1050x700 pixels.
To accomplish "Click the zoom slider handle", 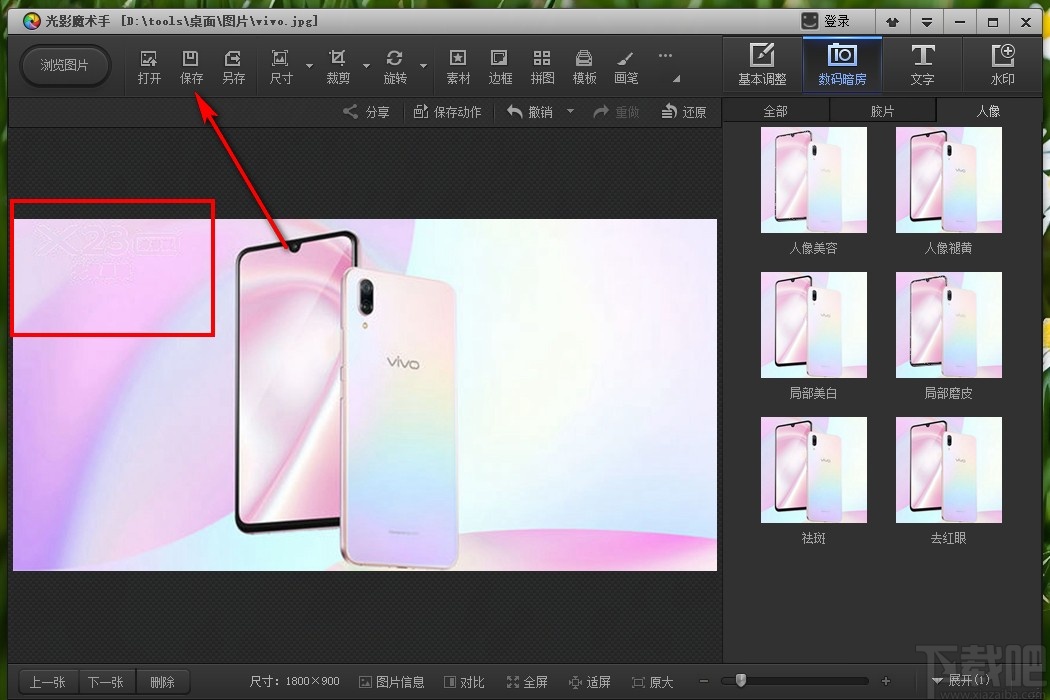I will point(741,680).
